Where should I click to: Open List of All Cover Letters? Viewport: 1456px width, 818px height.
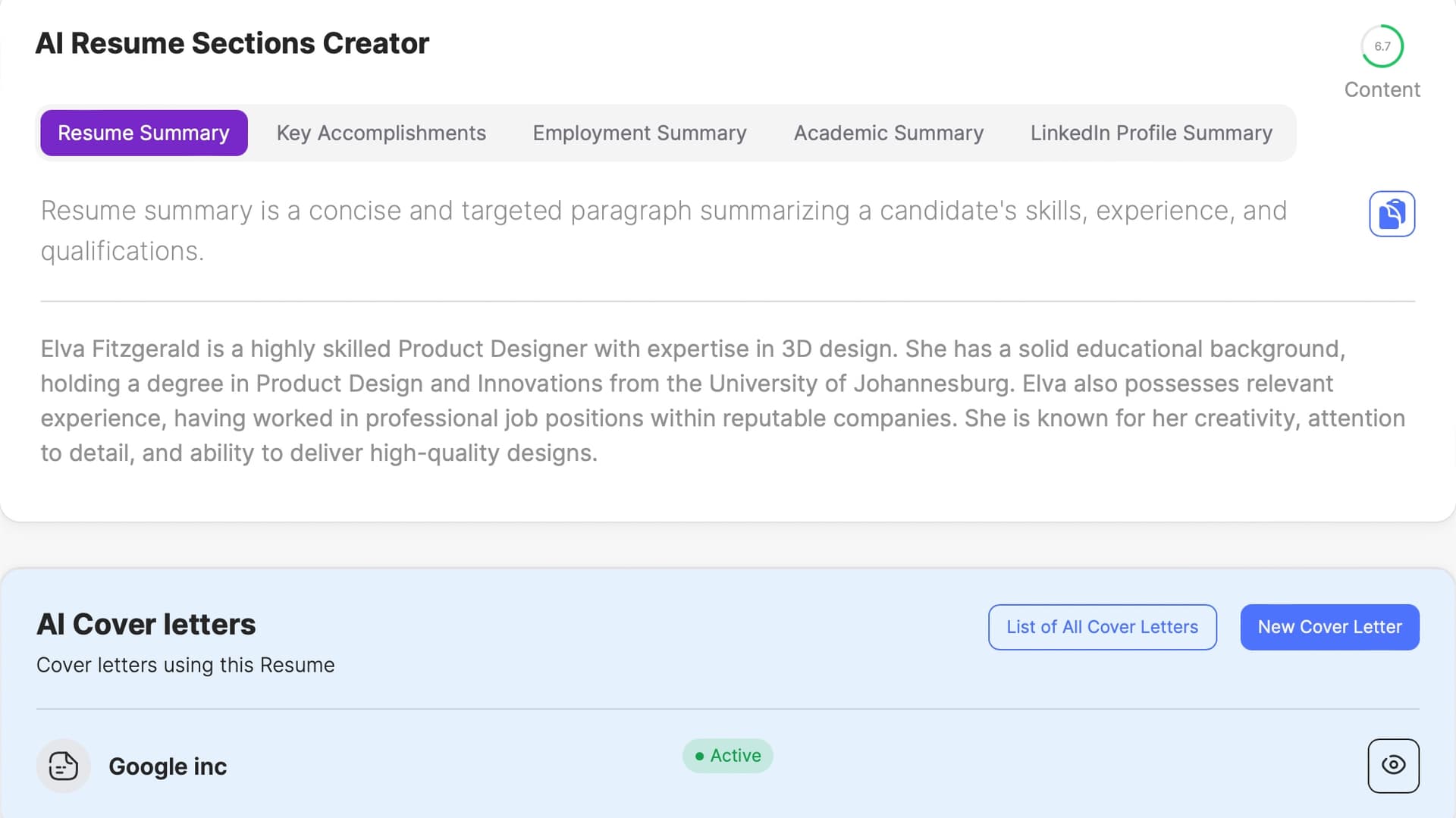[1102, 627]
